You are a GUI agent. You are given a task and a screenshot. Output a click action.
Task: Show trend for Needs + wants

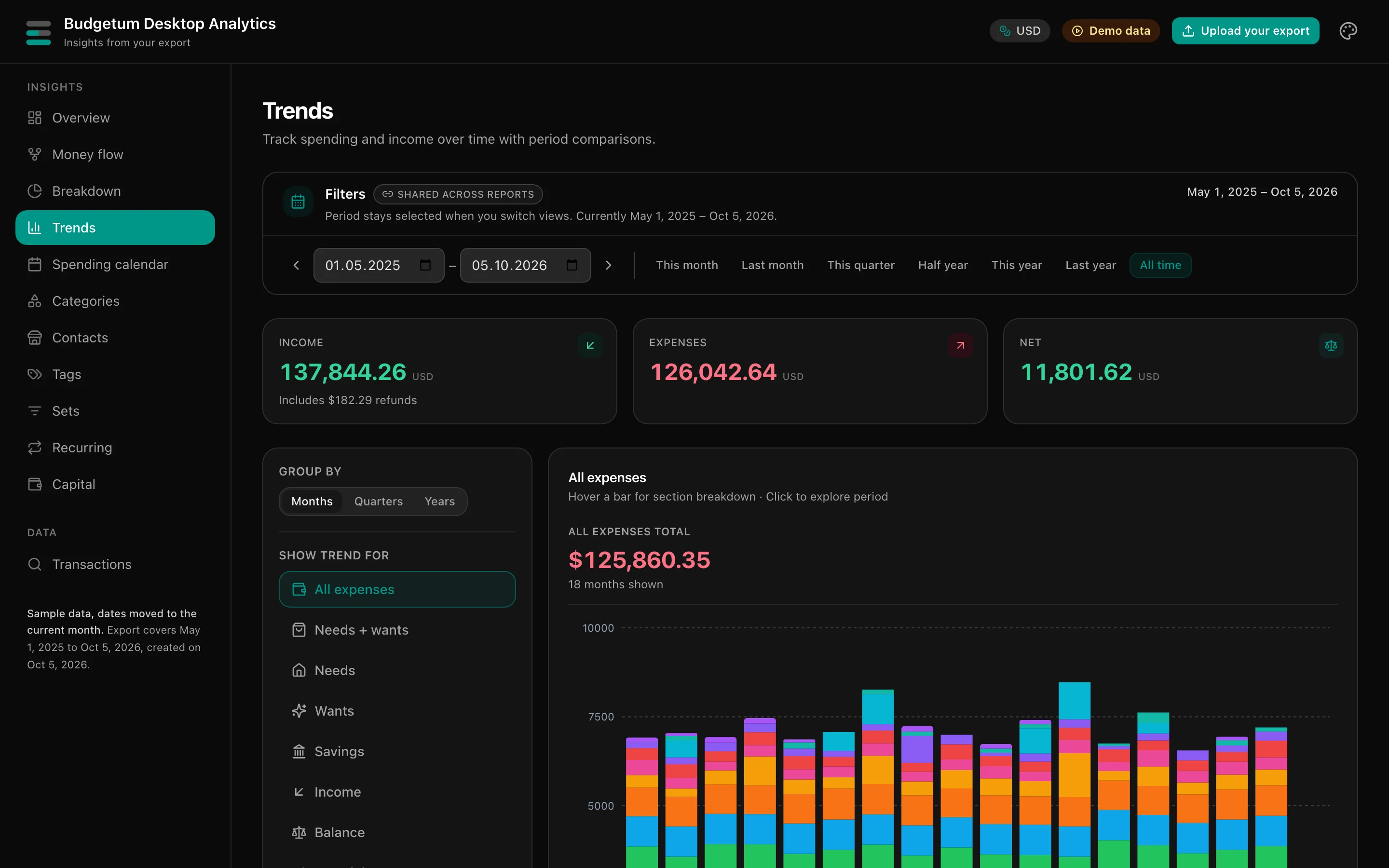(397, 630)
